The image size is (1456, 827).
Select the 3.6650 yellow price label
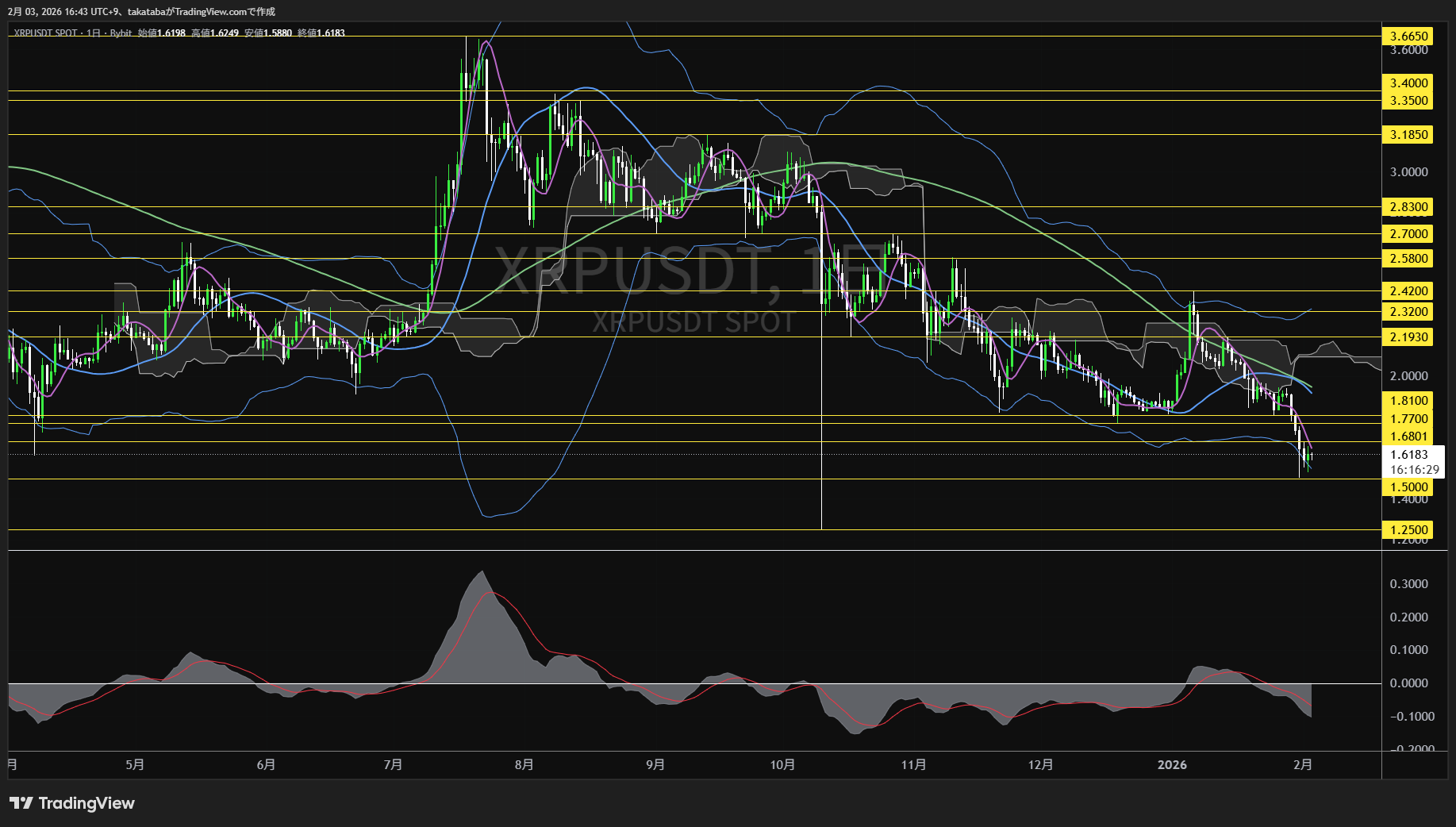[x=1408, y=36]
